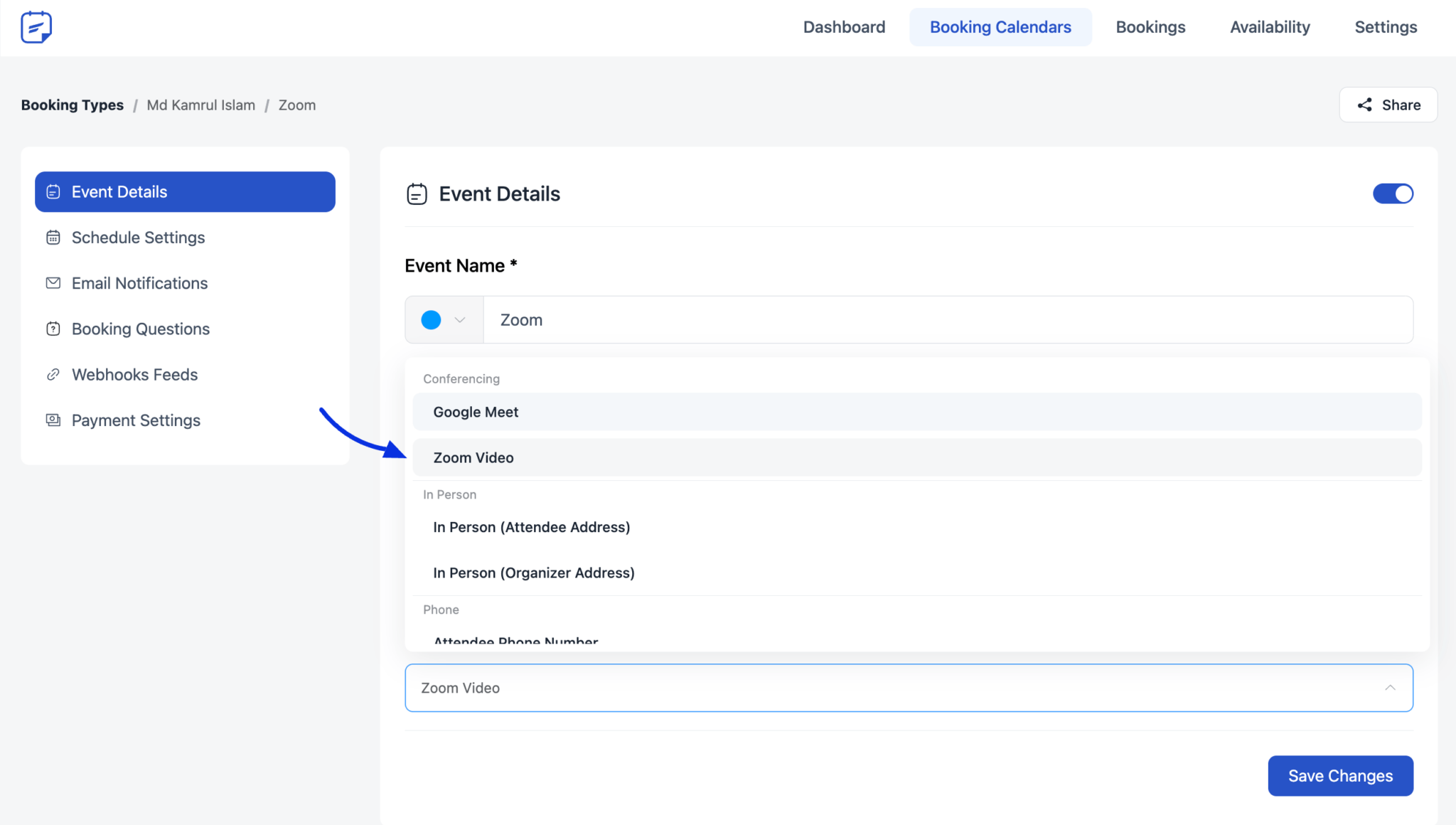Select the Event Details sidebar icon
Viewport: 1456px width, 825px height.
coord(53,191)
